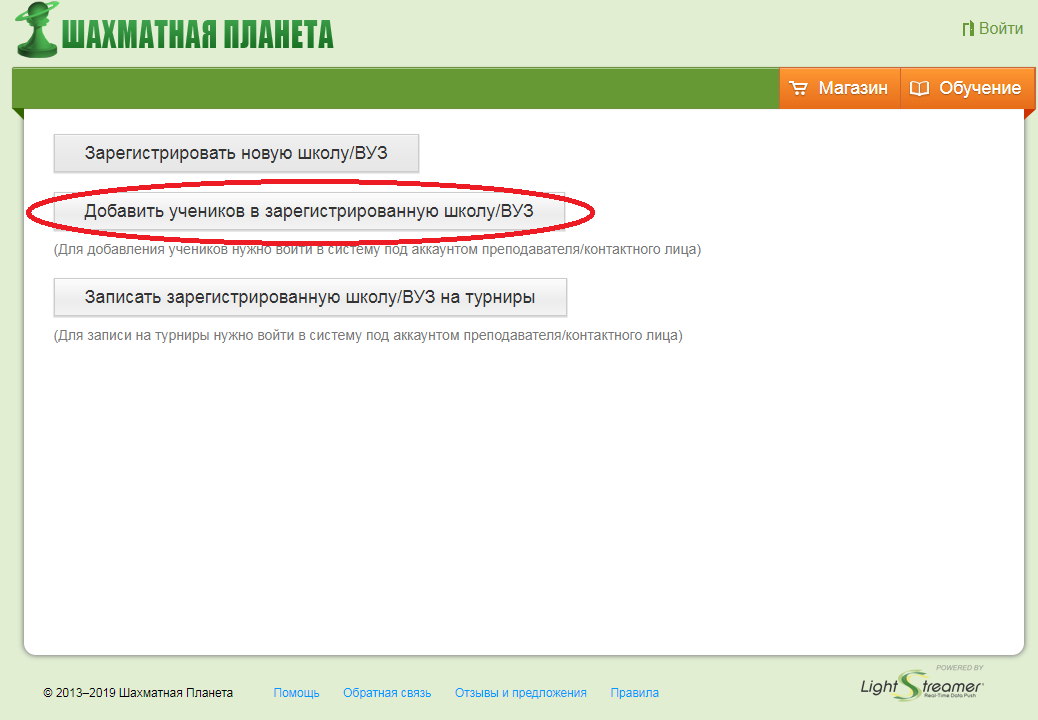Open the Правила footer link
The width and height of the screenshot is (1038, 720).
[x=634, y=693]
